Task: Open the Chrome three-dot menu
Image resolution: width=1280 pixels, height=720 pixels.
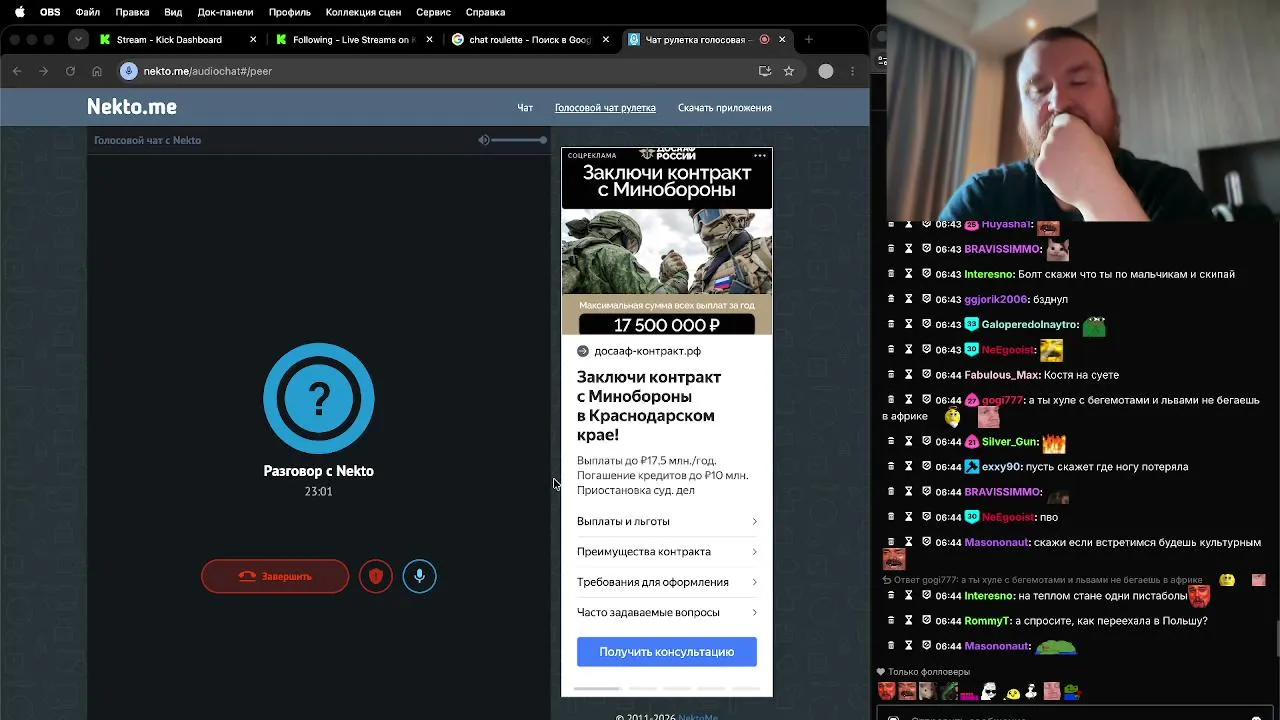Action: [852, 71]
